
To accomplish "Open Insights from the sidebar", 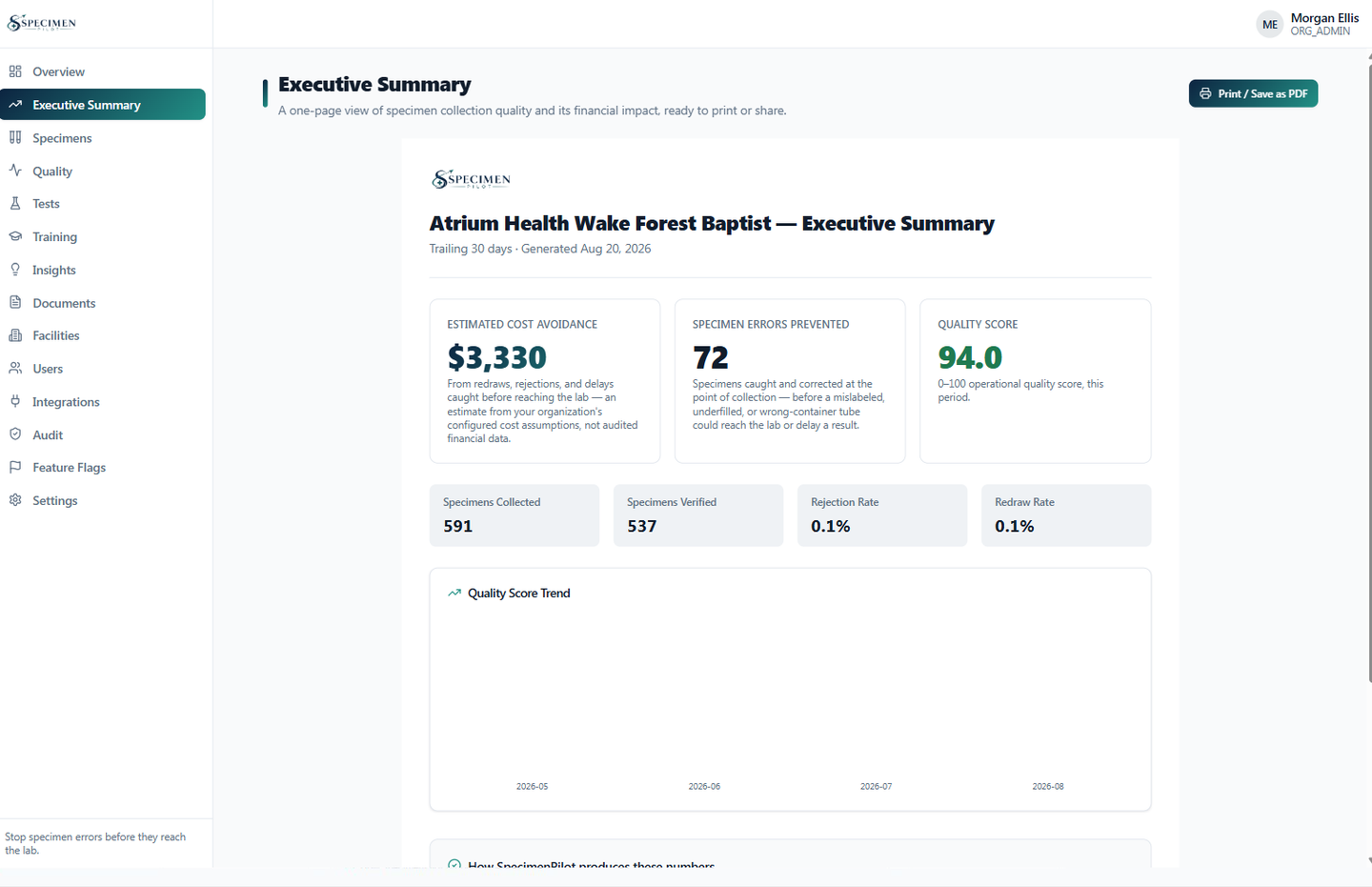I will [x=103, y=270].
